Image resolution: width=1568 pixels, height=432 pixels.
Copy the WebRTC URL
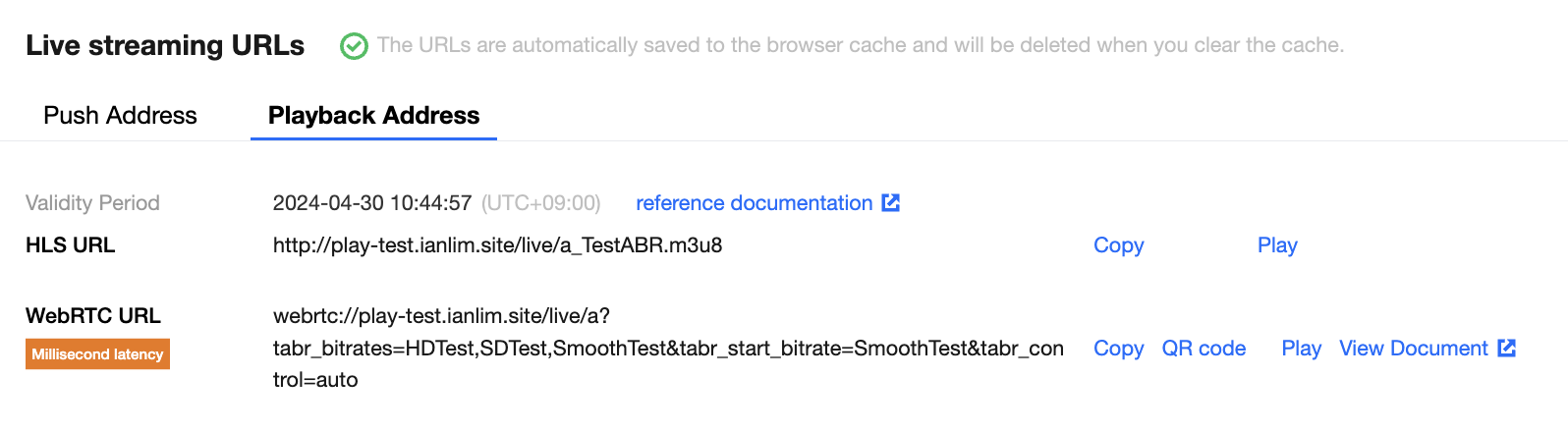1119,349
